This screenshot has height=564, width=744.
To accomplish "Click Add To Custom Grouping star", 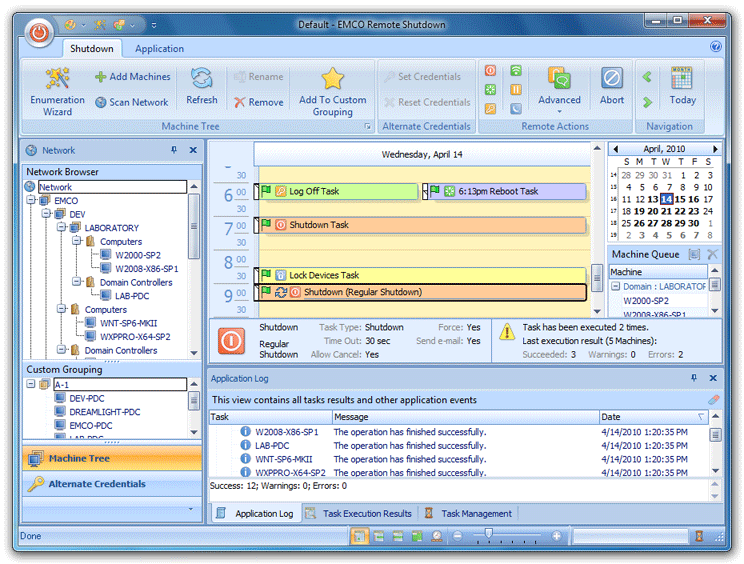I will pos(332,80).
